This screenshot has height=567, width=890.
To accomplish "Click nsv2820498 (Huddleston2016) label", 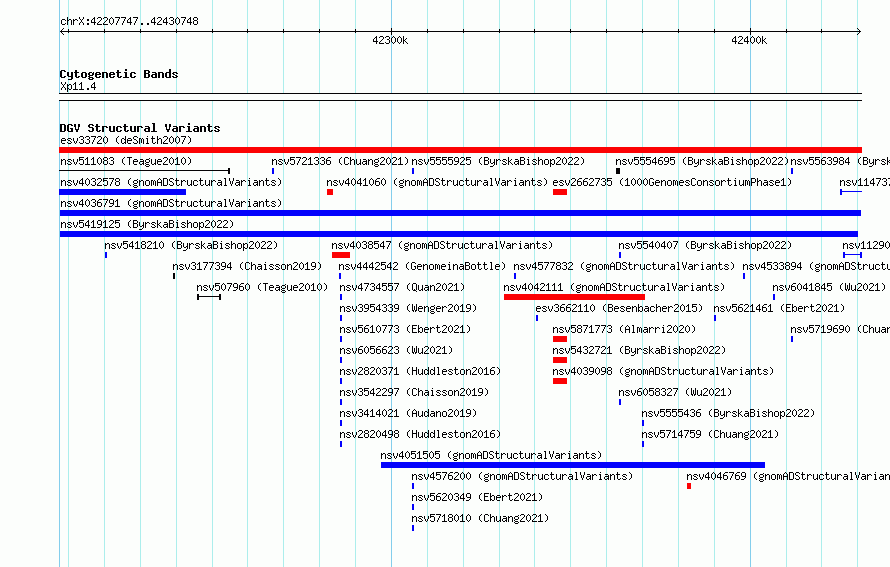I will click(420, 434).
